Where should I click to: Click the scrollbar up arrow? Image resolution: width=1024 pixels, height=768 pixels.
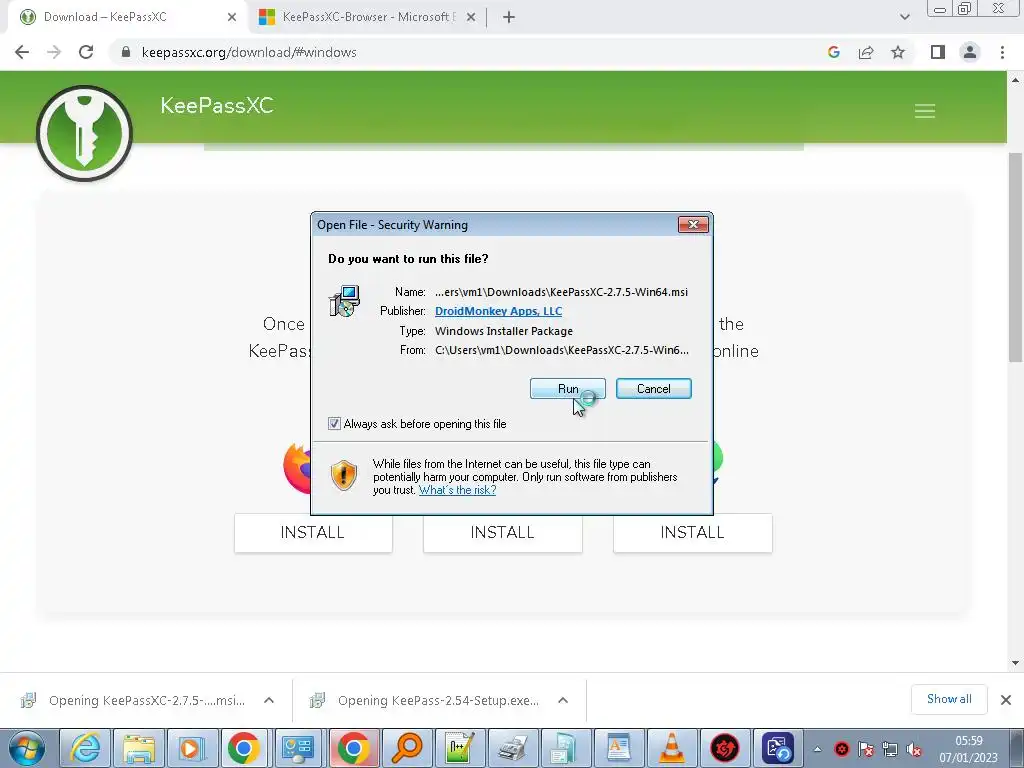pyautogui.click(x=1015, y=80)
